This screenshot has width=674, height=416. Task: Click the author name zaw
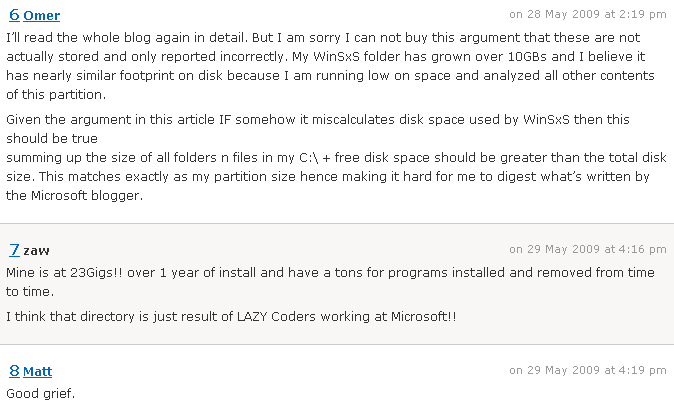(x=37, y=251)
